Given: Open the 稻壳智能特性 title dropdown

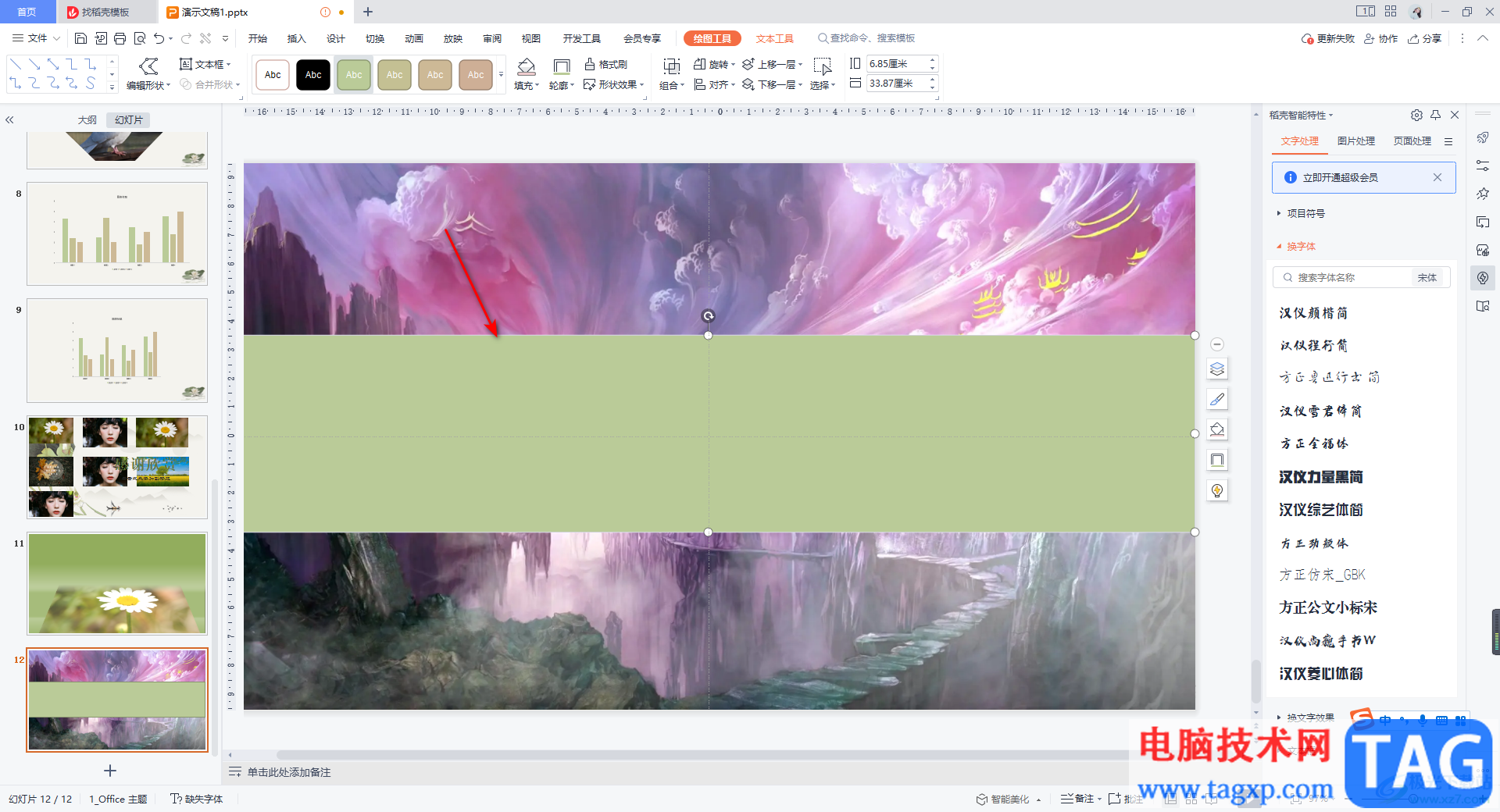Looking at the screenshot, I should pyautogui.click(x=1302, y=115).
